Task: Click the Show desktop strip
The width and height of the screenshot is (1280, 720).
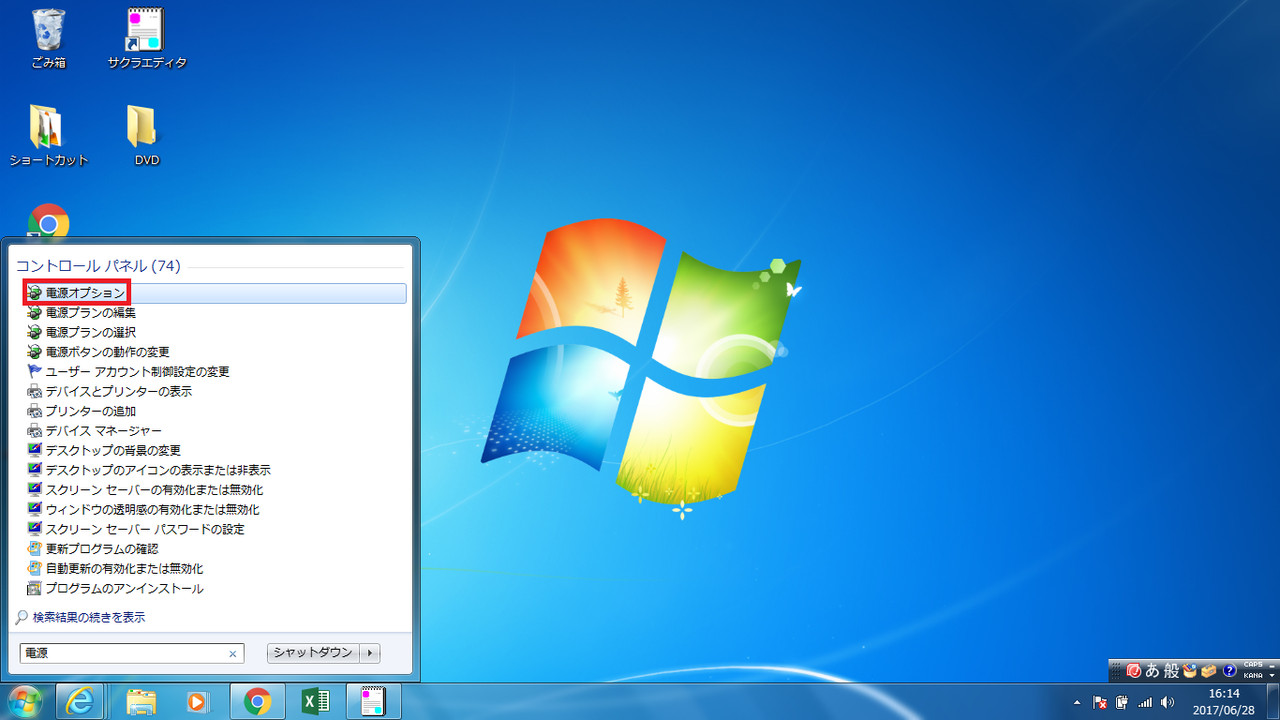Action: click(x=1272, y=702)
